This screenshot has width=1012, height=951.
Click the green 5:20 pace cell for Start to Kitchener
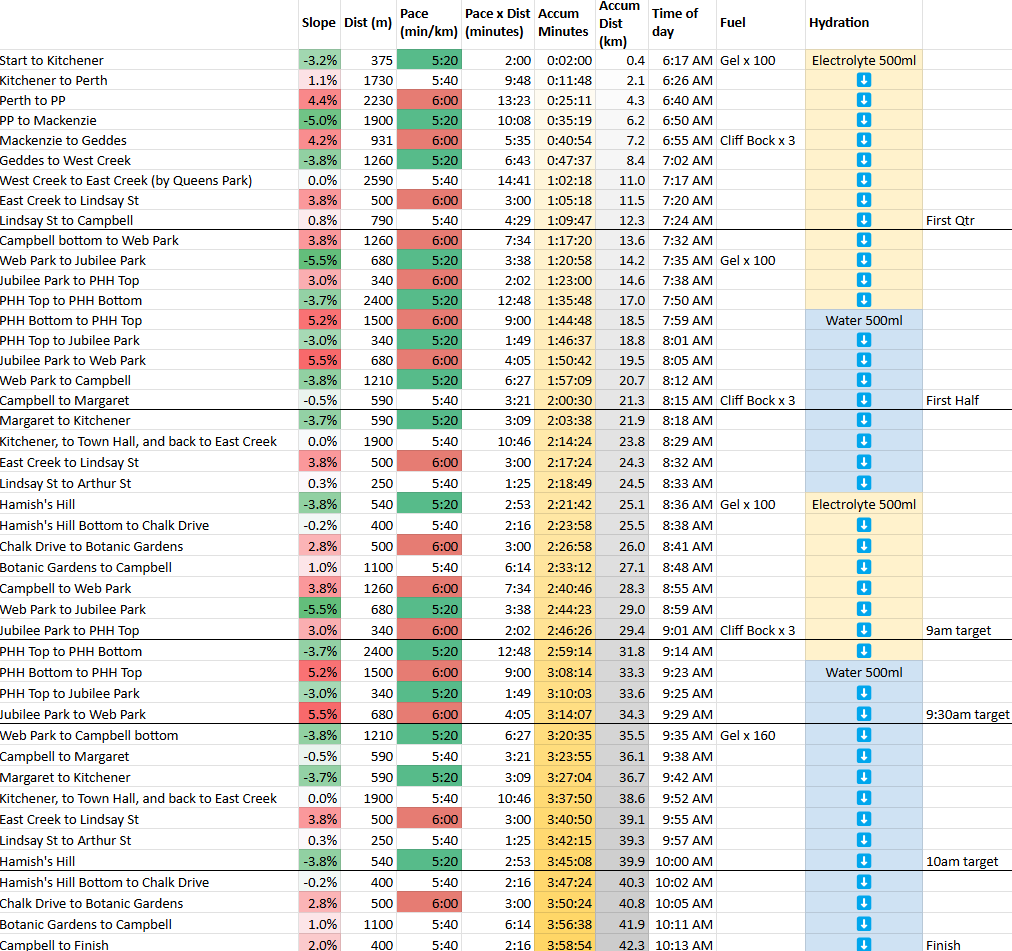point(428,60)
